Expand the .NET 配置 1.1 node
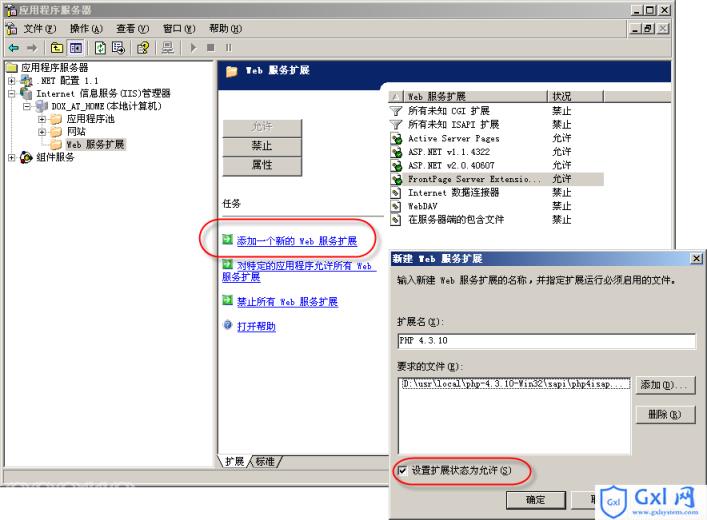Image resolution: width=707 pixels, height=520 pixels. 12,81
